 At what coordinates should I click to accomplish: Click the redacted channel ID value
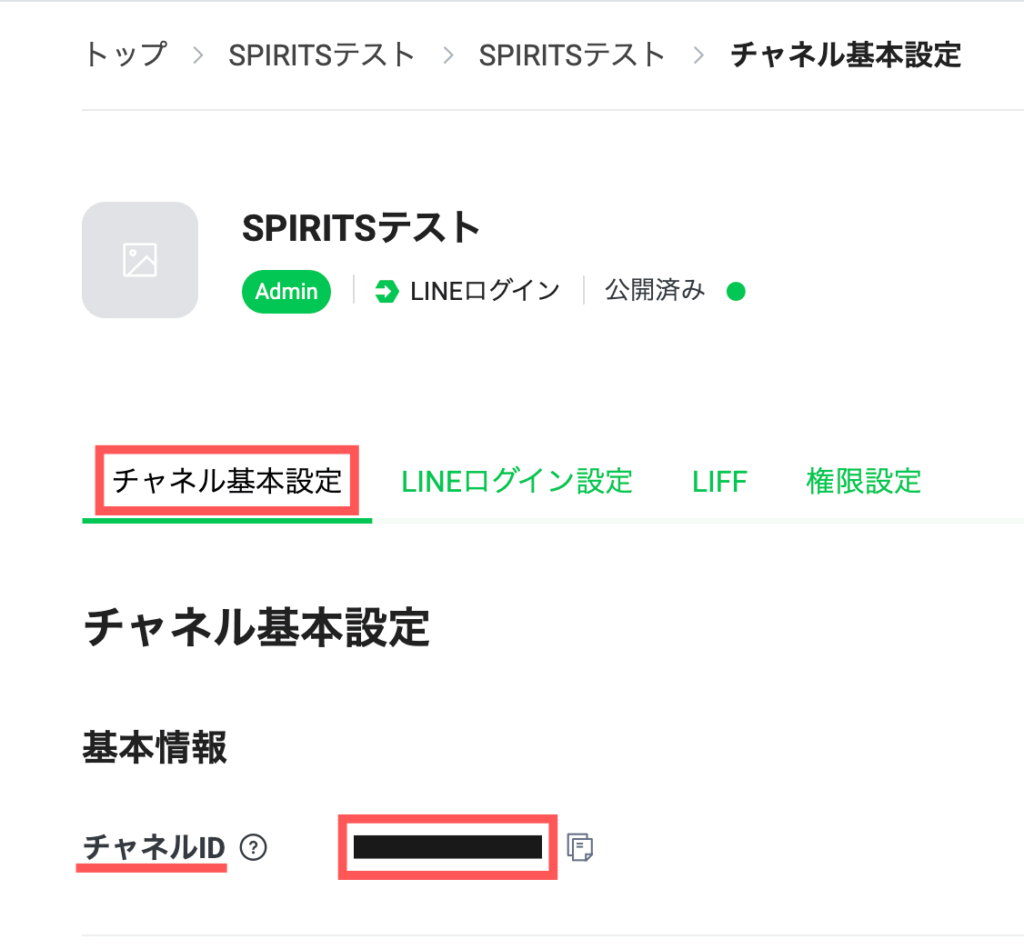[448, 848]
